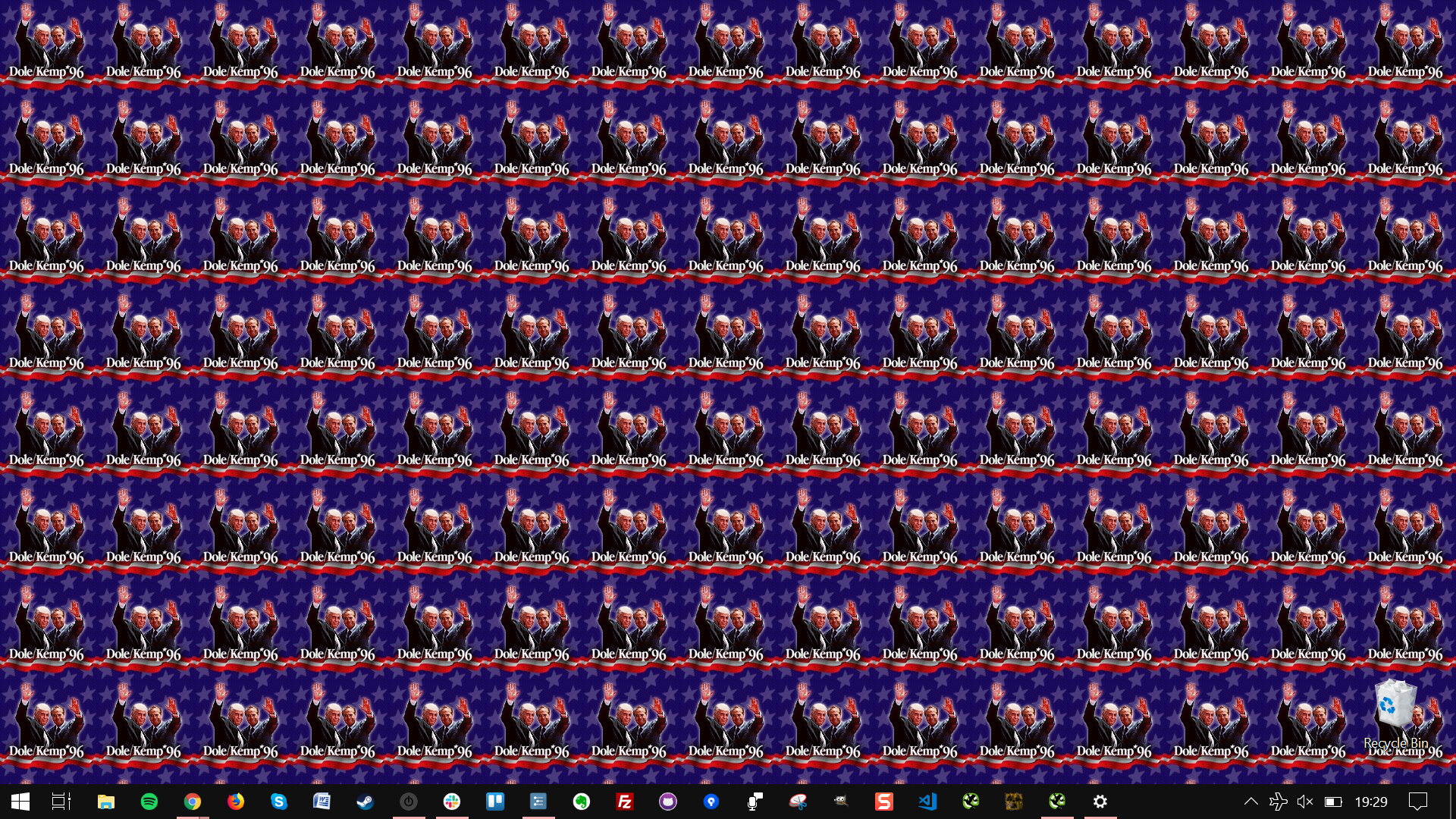
Task: Launch Snipping Tool from the taskbar
Action: click(x=798, y=802)
